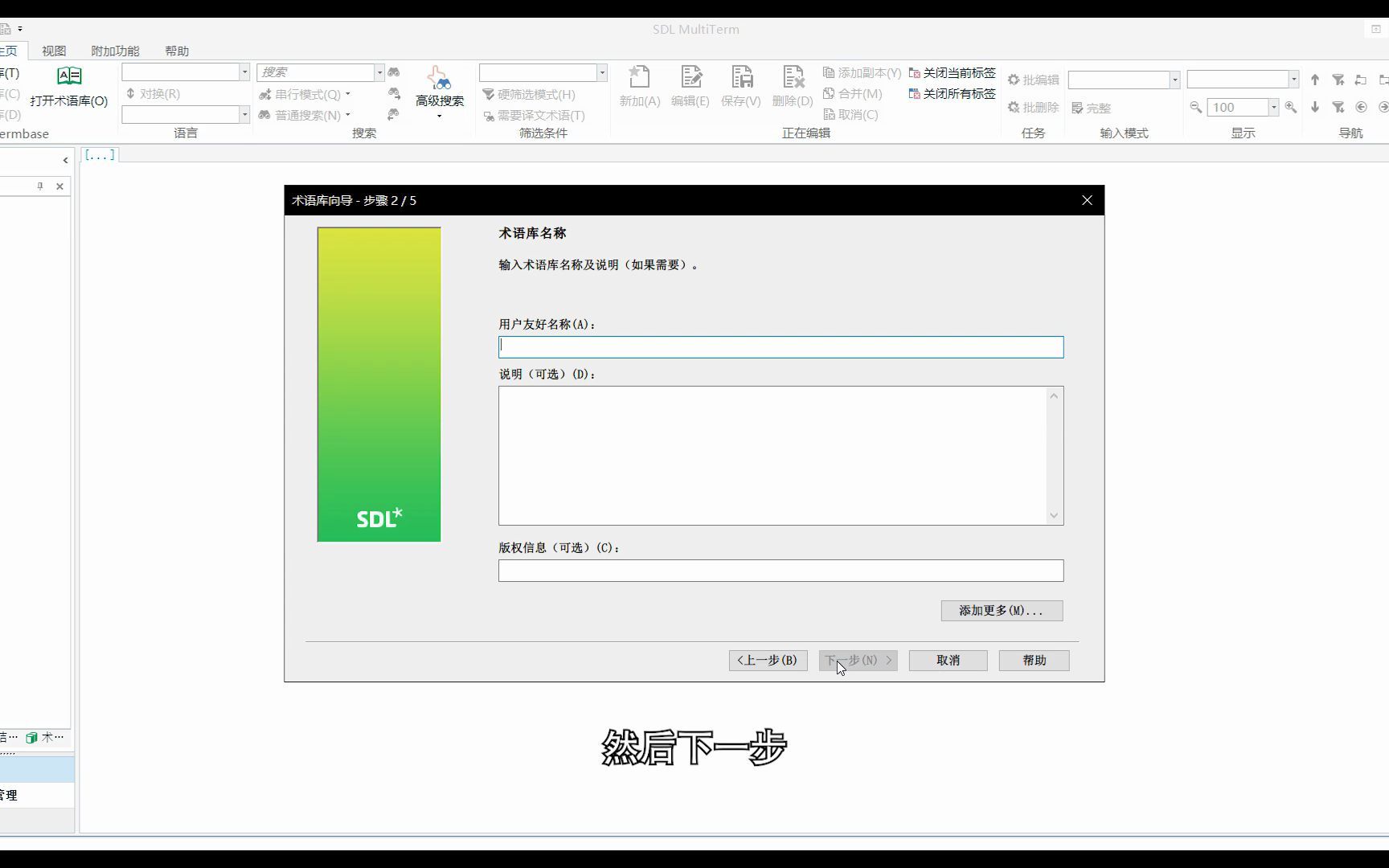The image size is (1389, 868).
Task: Open the filter condition dropdown
Action: pyautogui.click(x=601, y=72)
